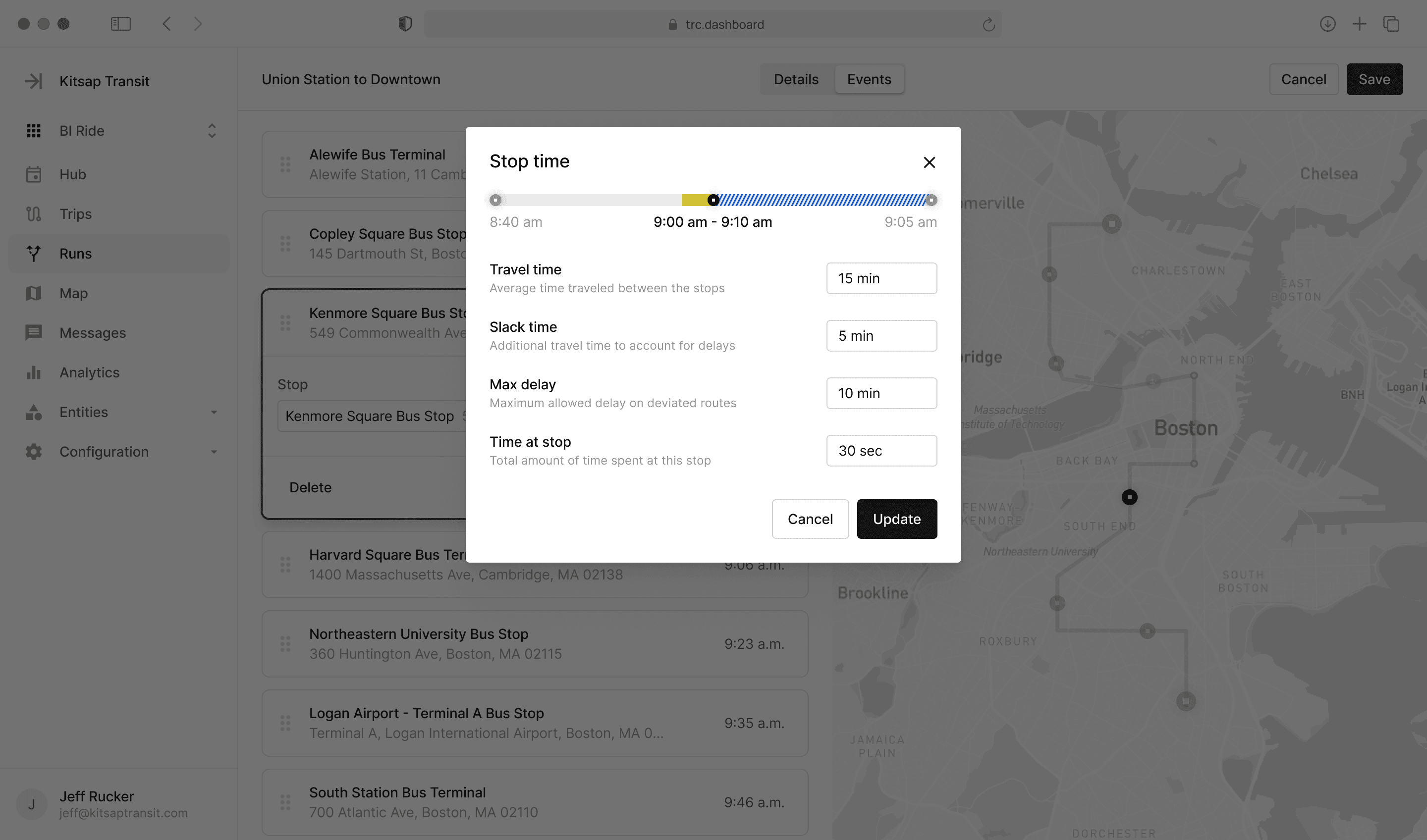Click the Hub calendar icon
Screen dimensions: 1427x840
[33, 174]
